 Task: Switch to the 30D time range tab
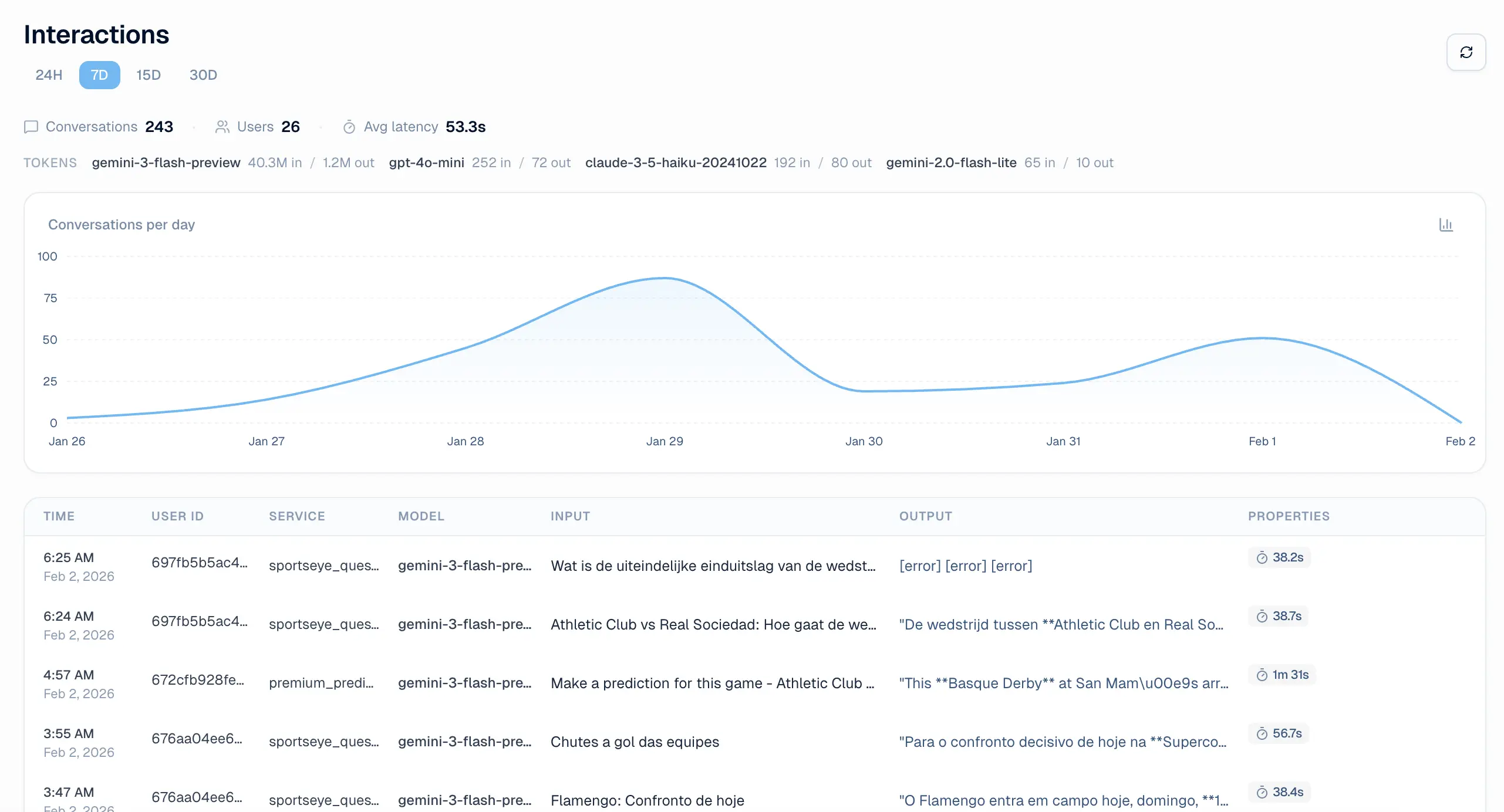[203, 75]
